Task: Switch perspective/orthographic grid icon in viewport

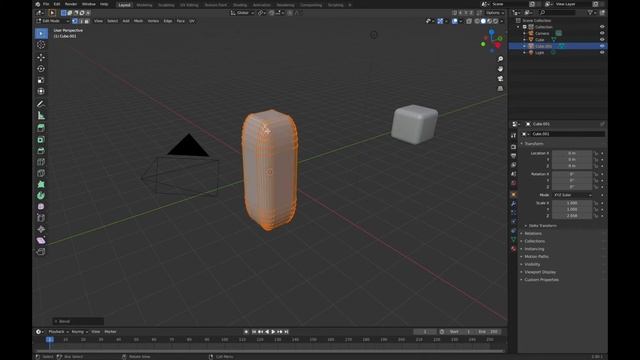Action: [x=500, y=89]
